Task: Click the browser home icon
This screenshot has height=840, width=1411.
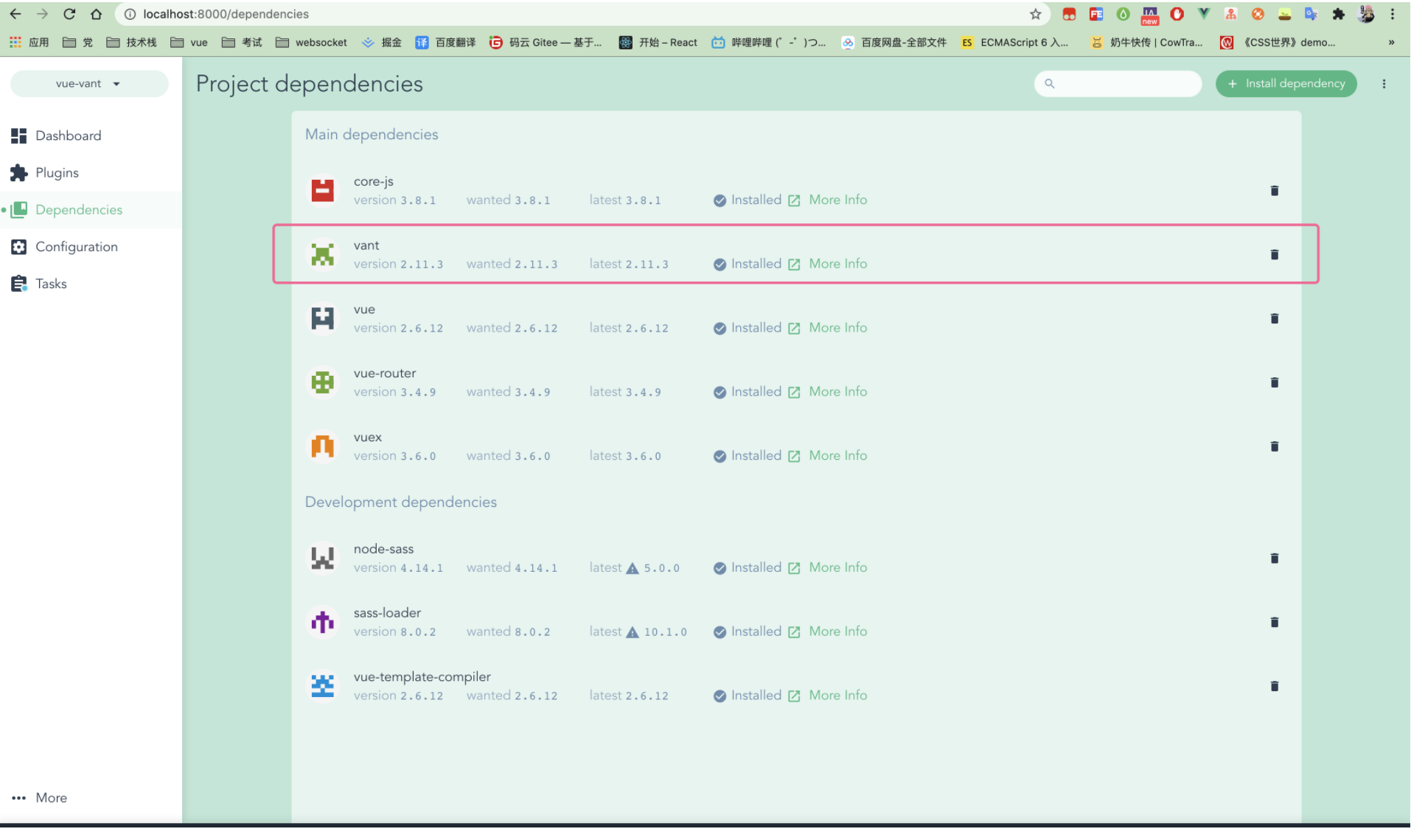Action: tap(96, 14)
